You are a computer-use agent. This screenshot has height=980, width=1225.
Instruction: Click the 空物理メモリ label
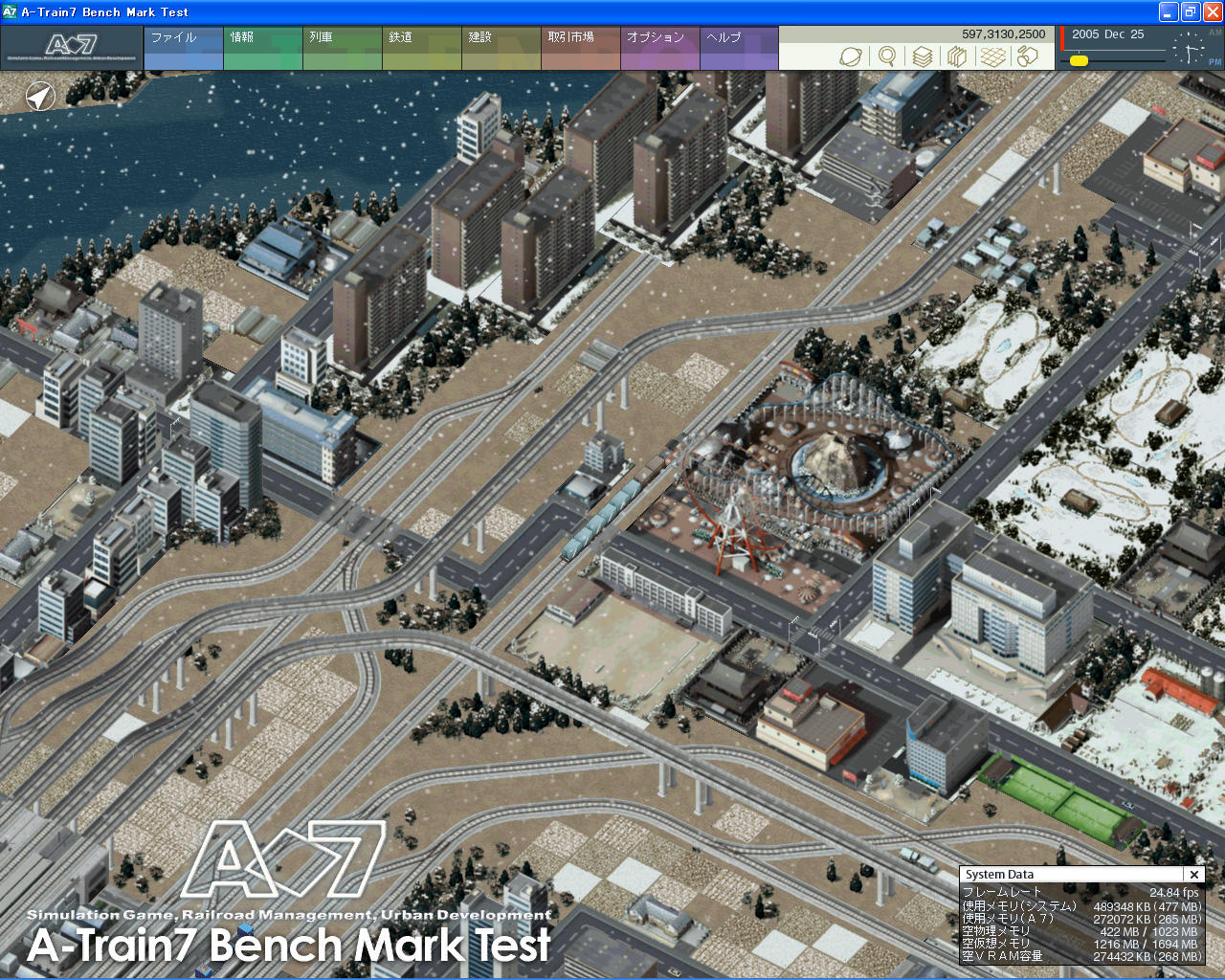[x=997, y=931]
